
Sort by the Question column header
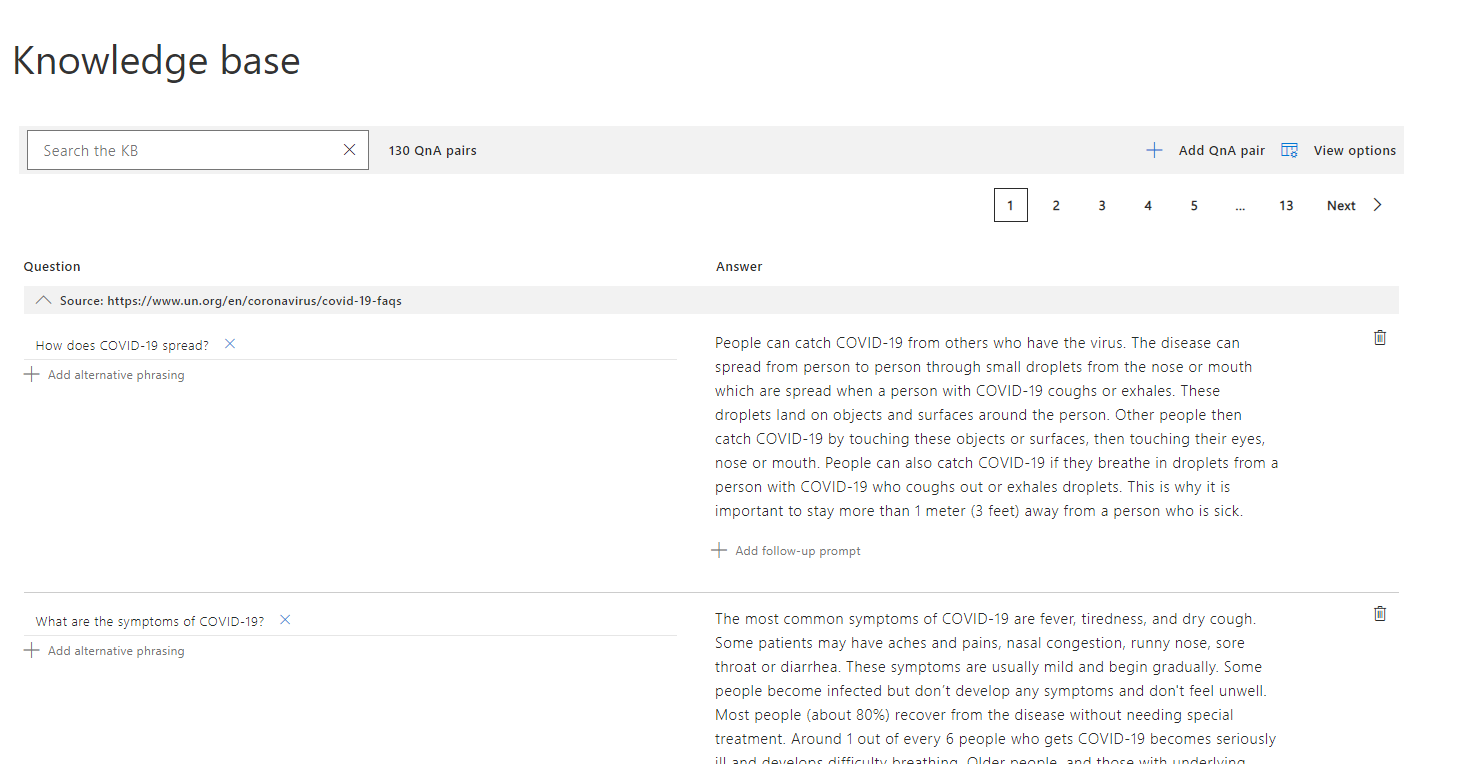pyautogui.click(x=52, y=266)
